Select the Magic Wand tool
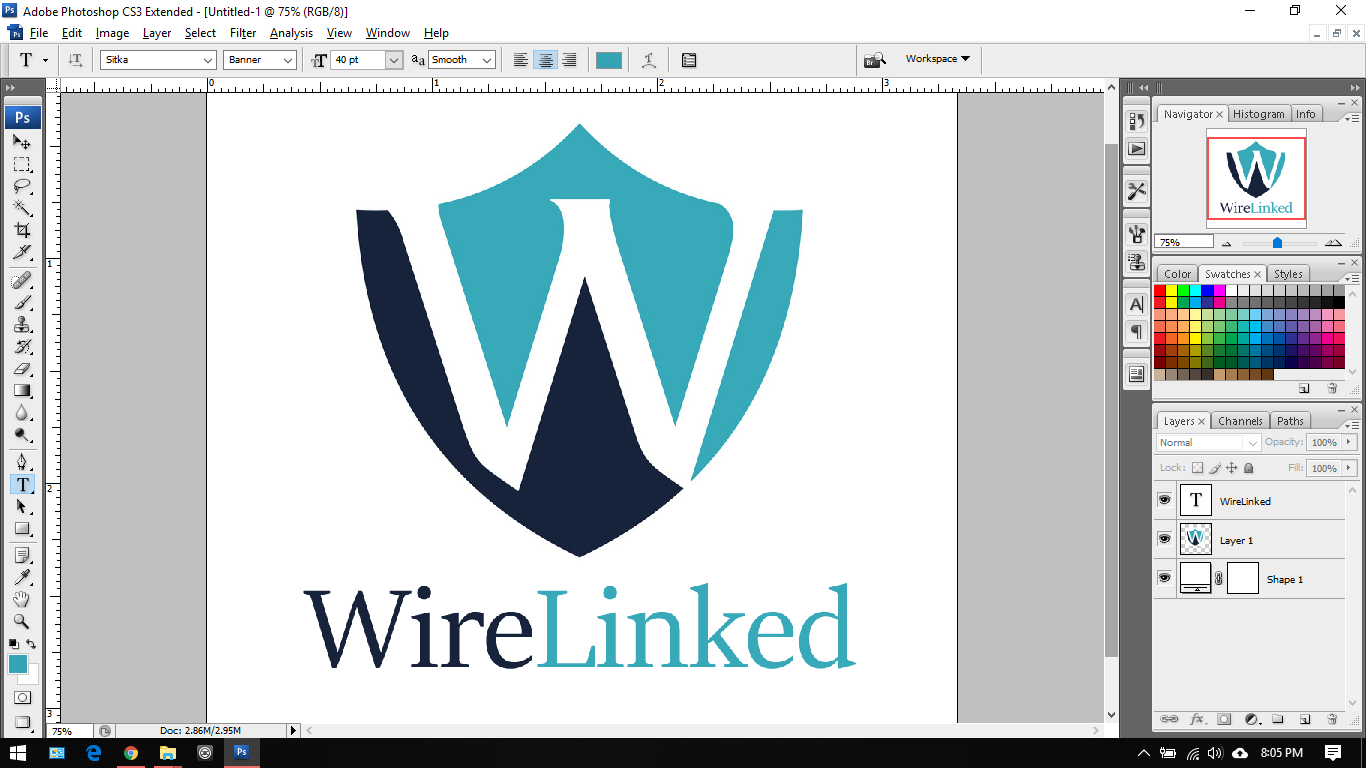This screenshot has width=1366, height=768. (22, 208)
